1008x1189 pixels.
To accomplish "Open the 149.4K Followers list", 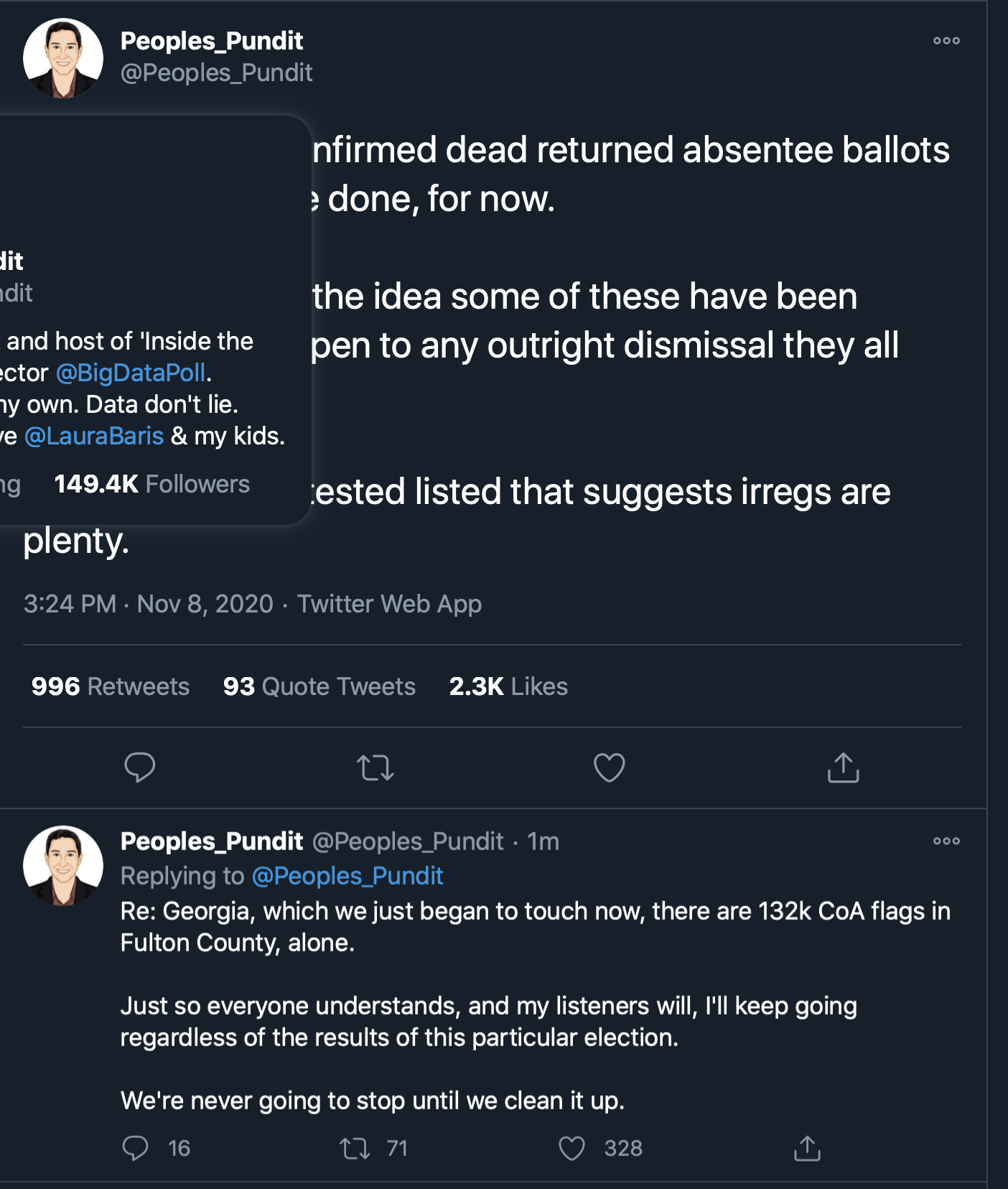I will (x=152, y=484).
